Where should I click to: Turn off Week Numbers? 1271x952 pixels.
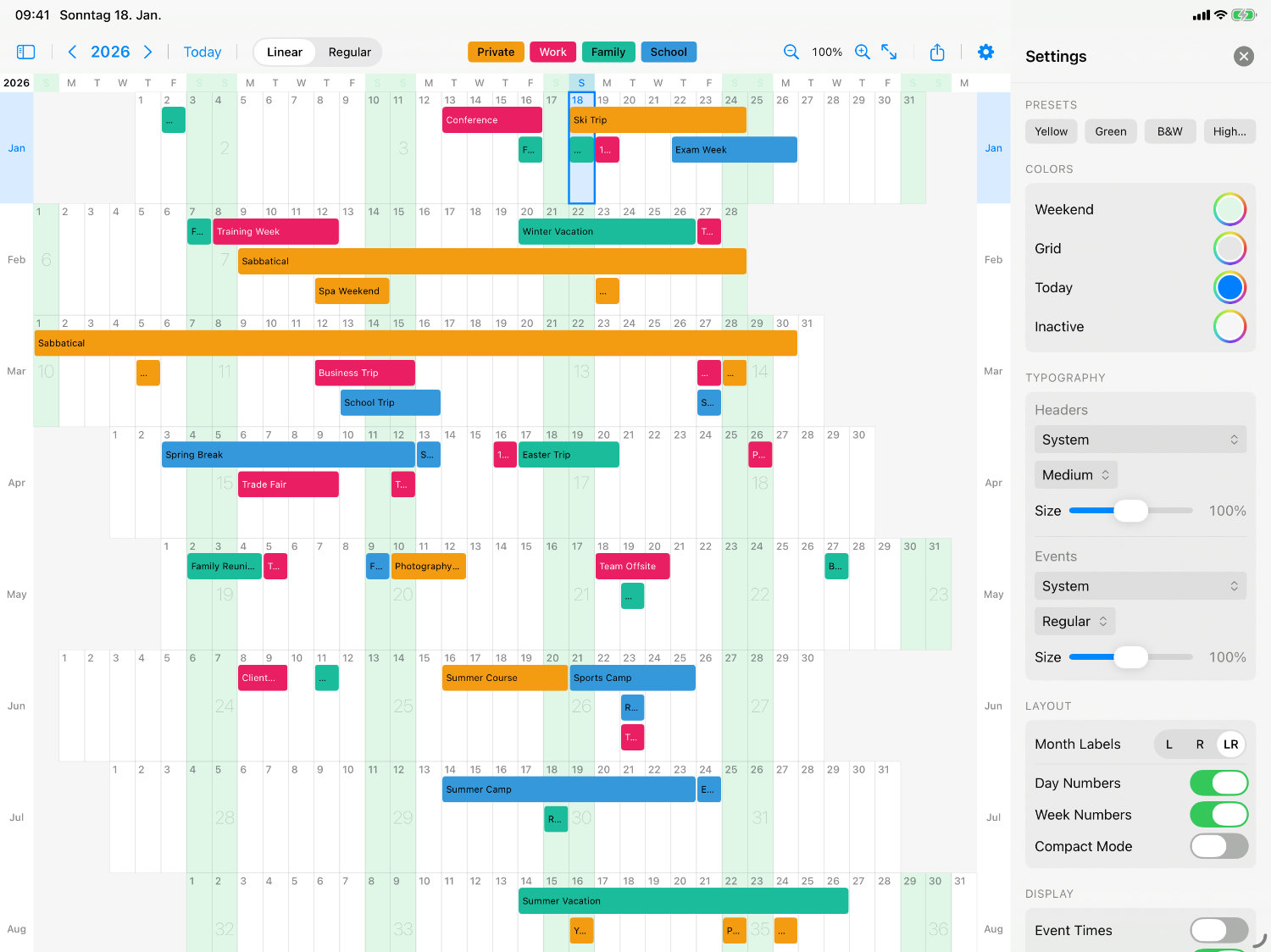coord(1218,814)
